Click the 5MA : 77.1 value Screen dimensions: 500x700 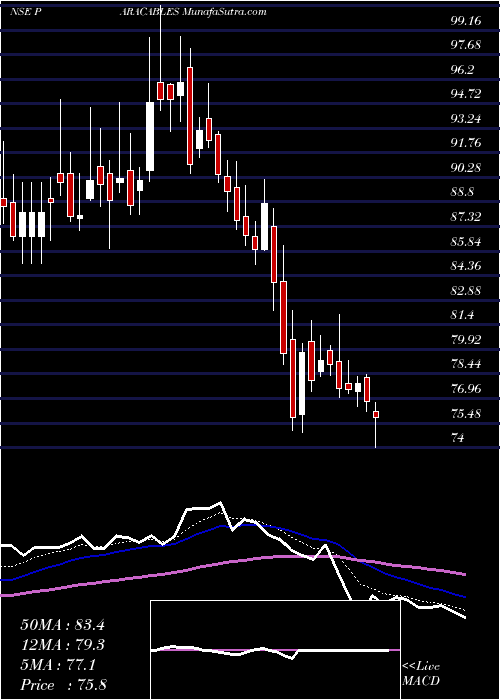pyautogui.click(x=58, y=665)
